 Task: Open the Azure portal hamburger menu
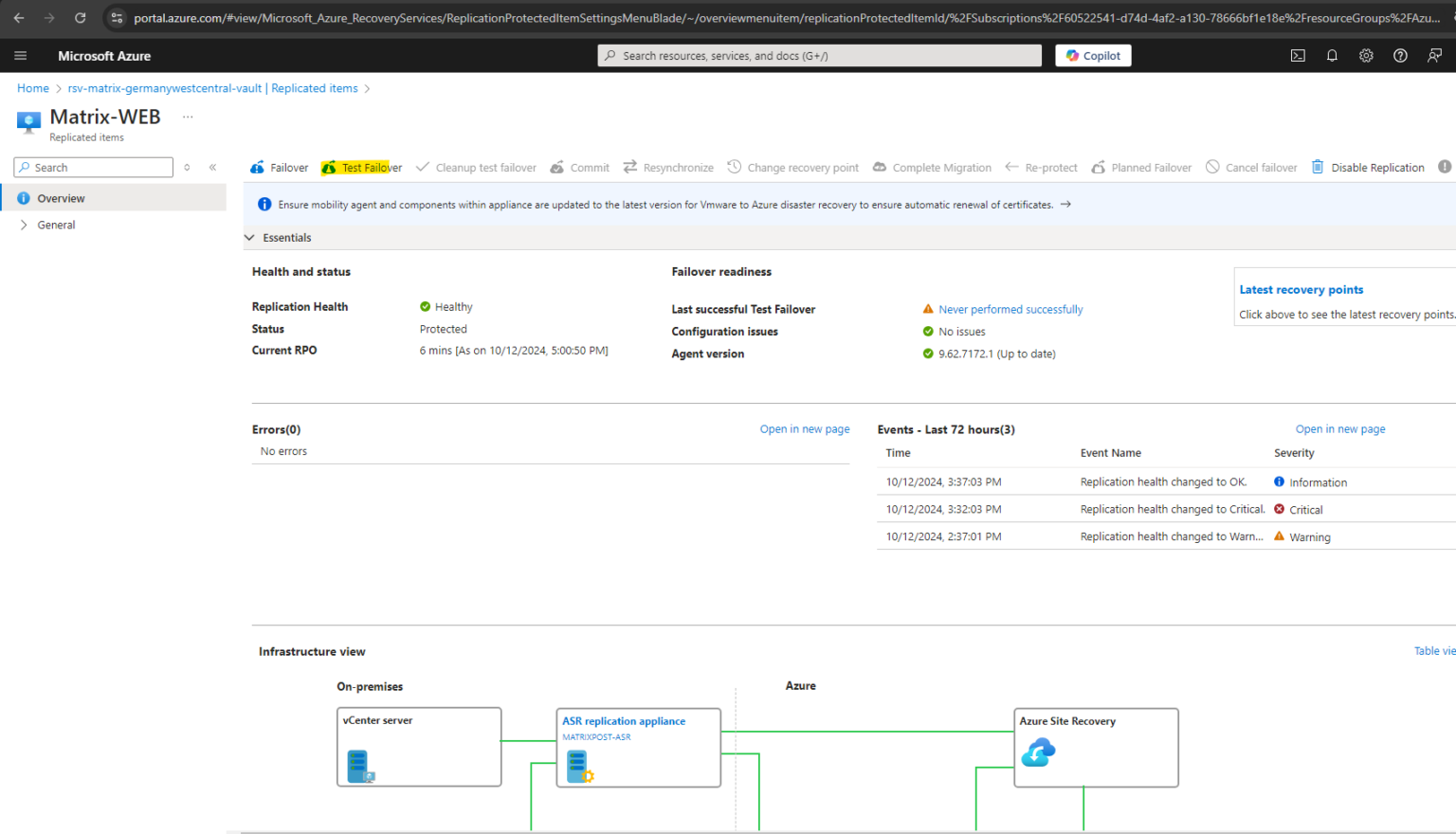click(20, 55)
